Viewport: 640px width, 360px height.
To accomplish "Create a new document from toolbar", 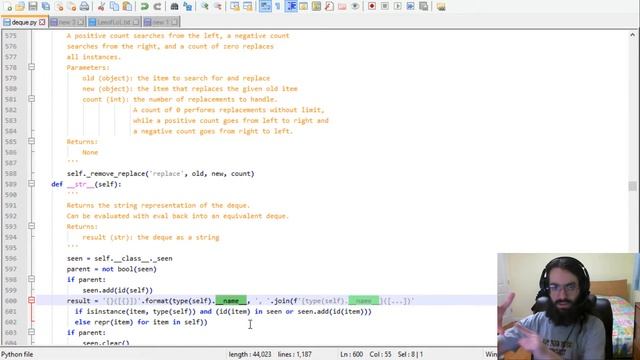I will click(x=7, y=6).
